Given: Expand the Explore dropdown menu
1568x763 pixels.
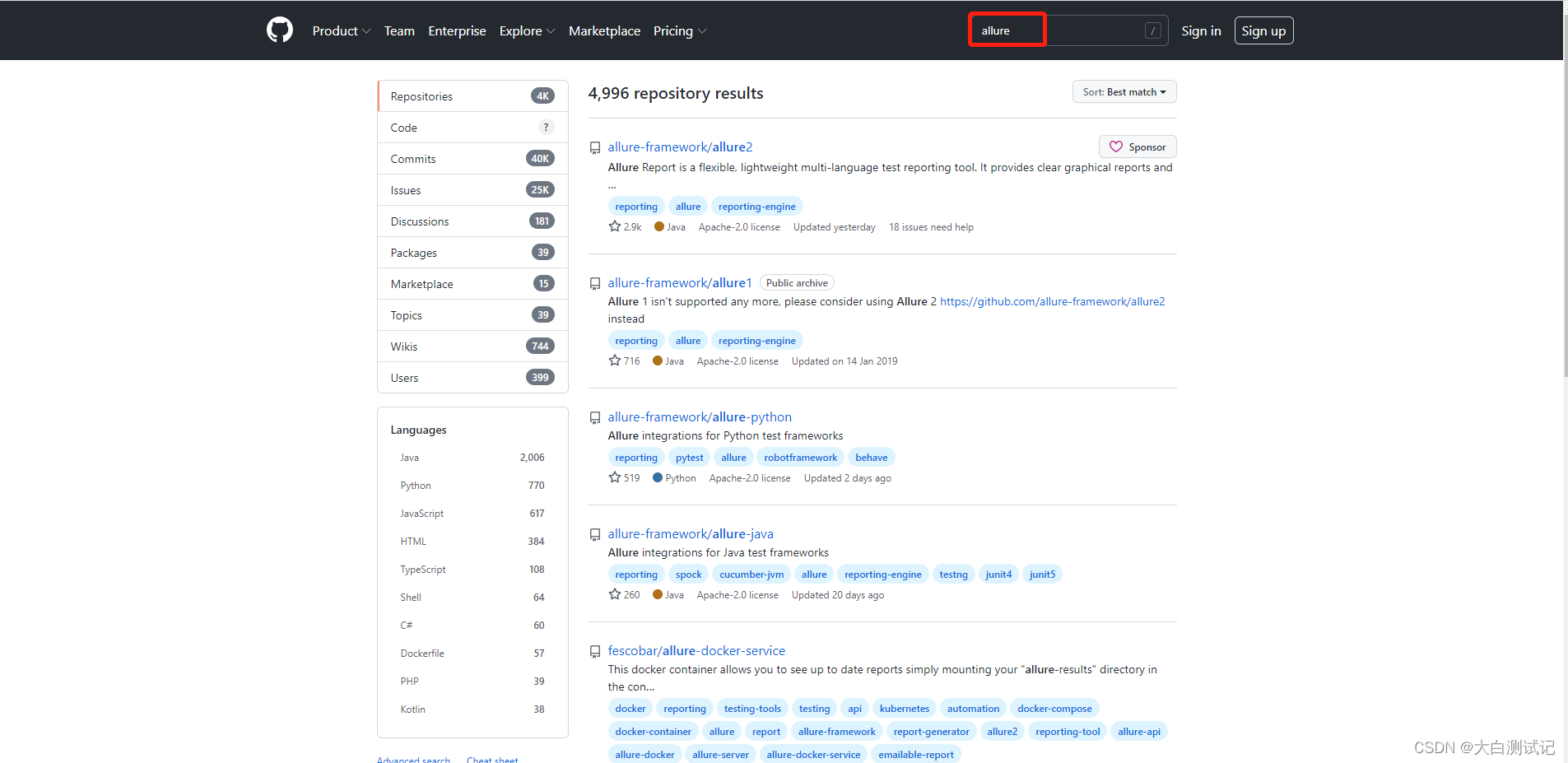Looking at the screenshot, I should [x=528, y=30].
